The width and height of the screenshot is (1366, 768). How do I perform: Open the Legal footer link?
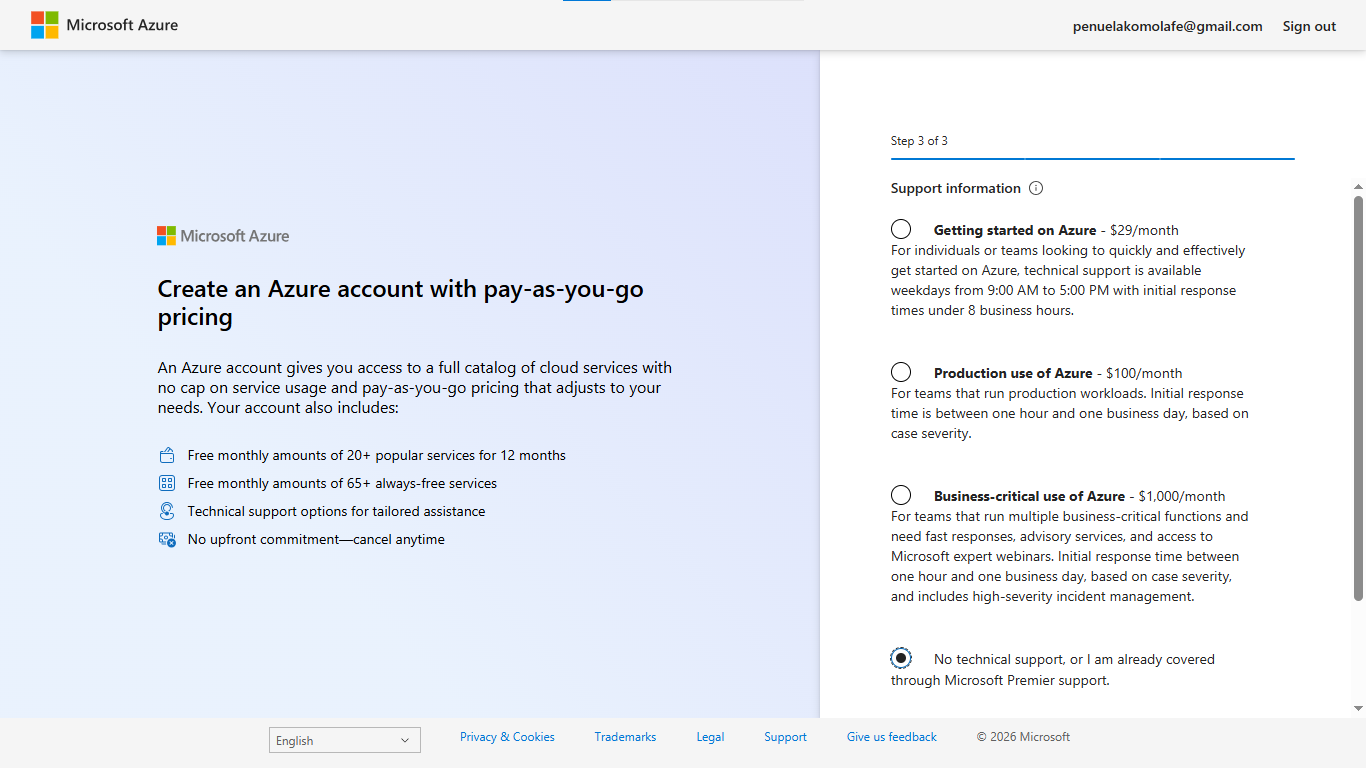click(x=710, y=737)
